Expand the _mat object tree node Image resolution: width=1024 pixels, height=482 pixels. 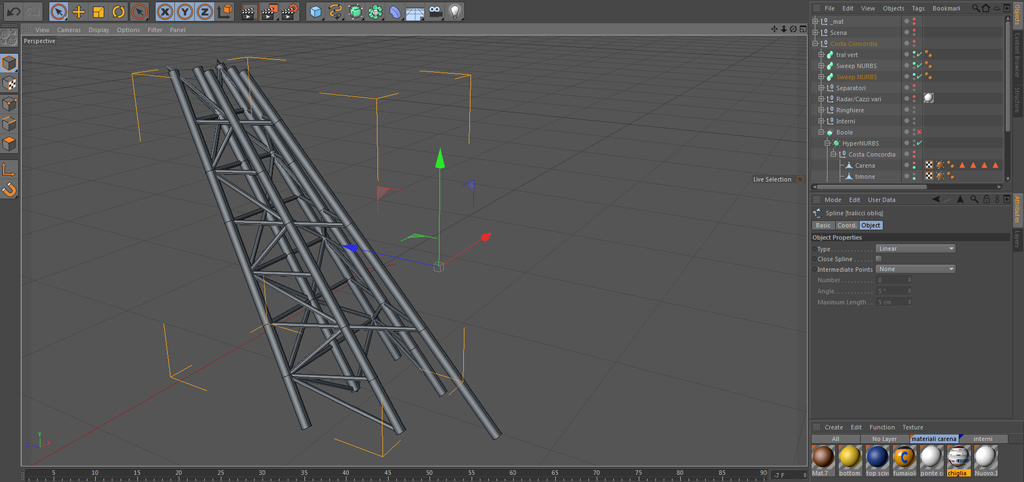(815, 22)
